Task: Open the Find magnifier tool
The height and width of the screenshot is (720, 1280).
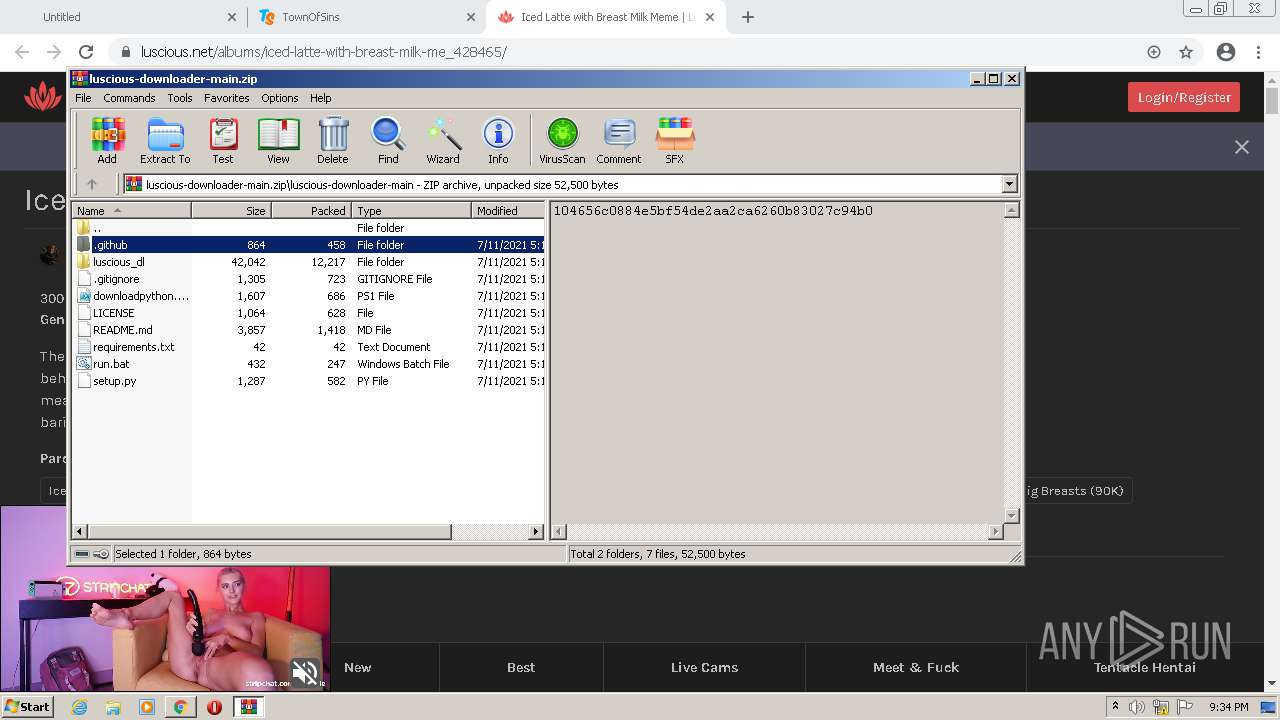Action: click(388, 140)
